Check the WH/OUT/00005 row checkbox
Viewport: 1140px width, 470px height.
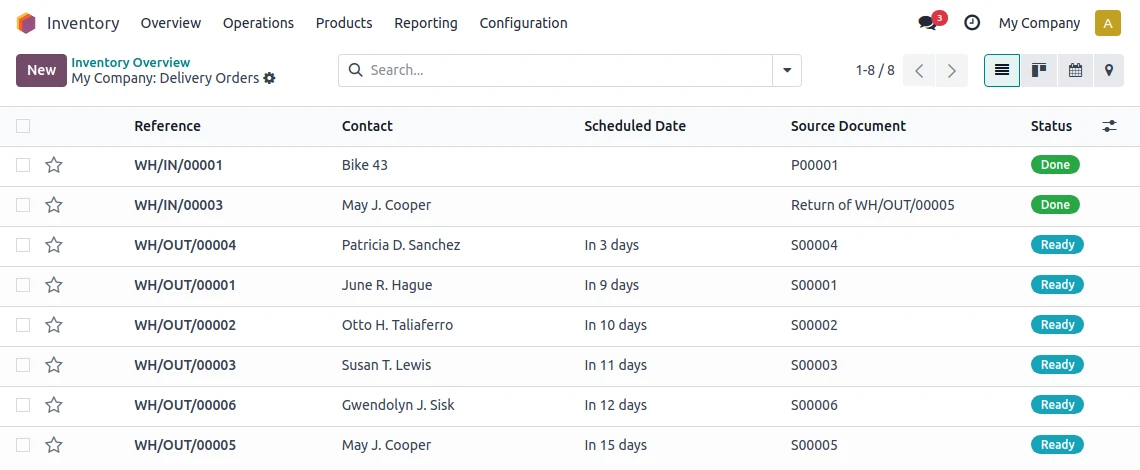23,445
